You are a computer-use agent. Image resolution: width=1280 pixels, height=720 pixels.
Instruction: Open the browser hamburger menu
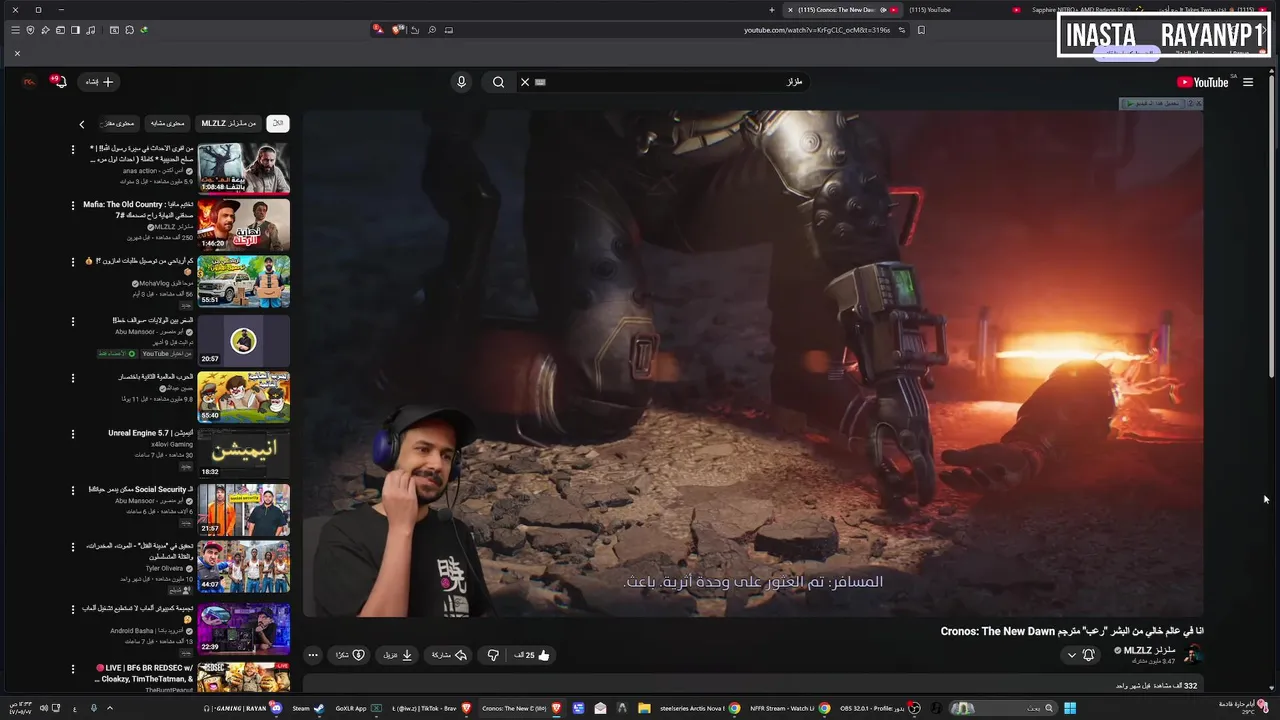(15, 30)
